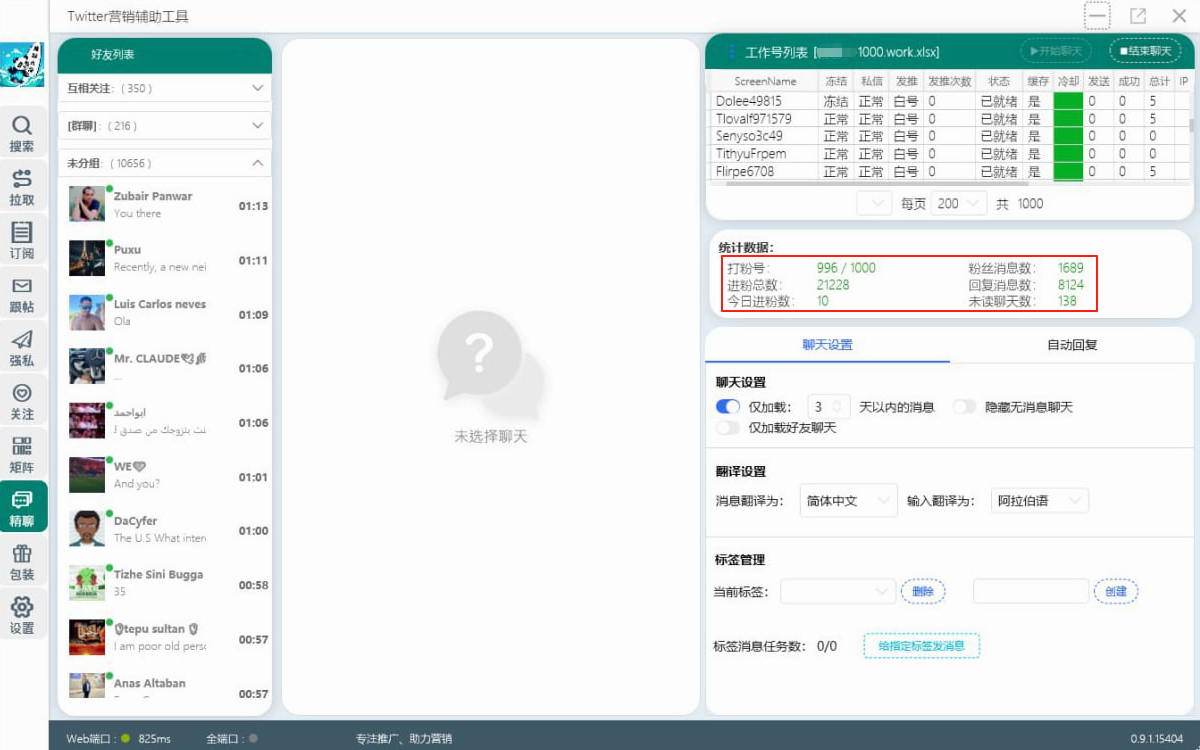
Task: Switch to the 聊天设置 tab
Action: (x=827, y=345)
